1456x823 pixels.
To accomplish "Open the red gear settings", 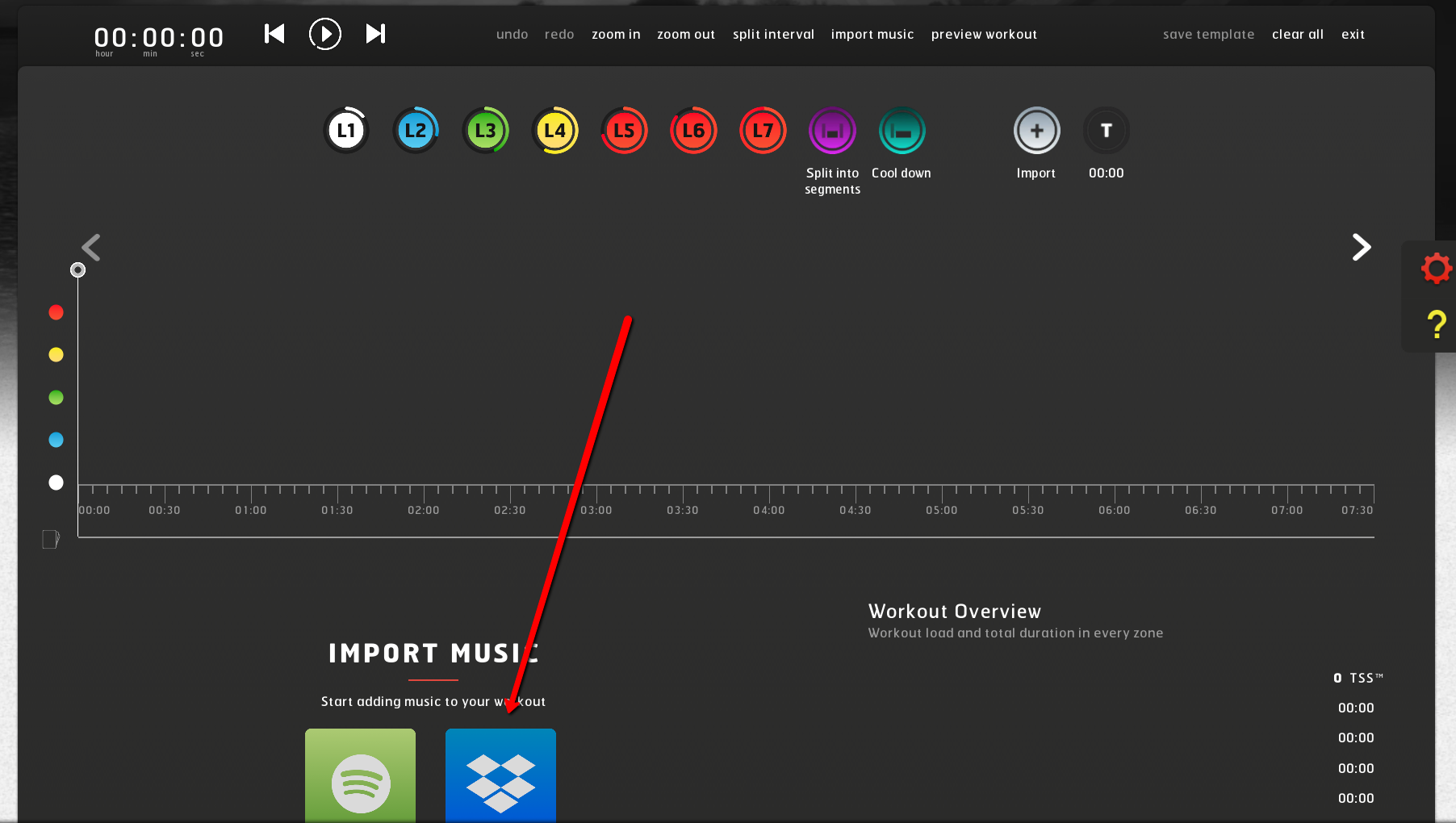I will point(1437,268).
